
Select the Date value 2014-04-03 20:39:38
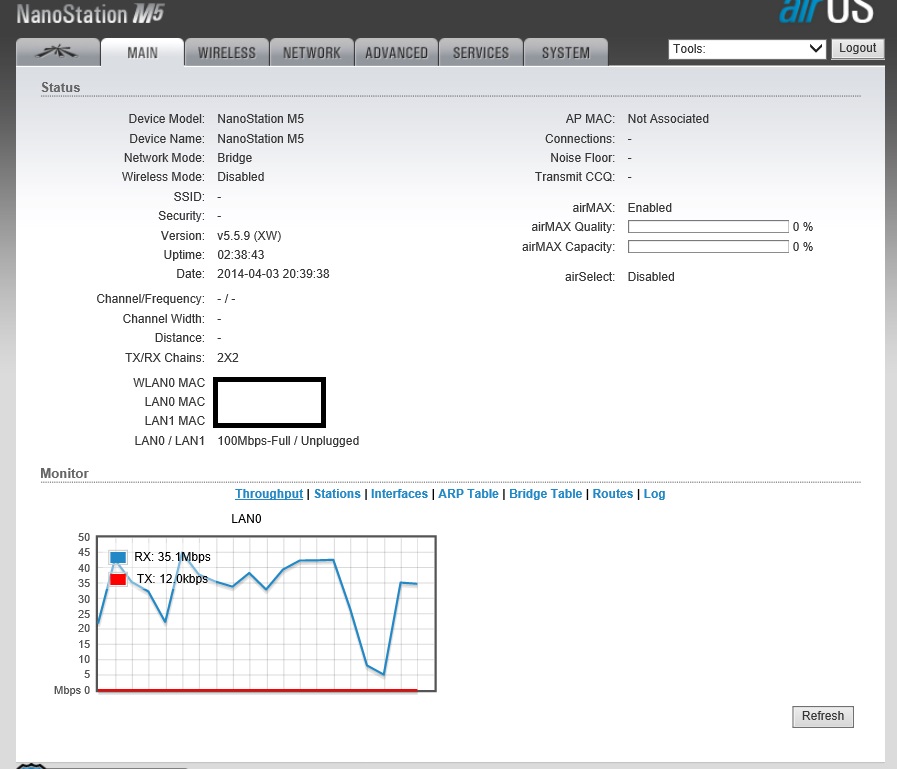[273, 274]
